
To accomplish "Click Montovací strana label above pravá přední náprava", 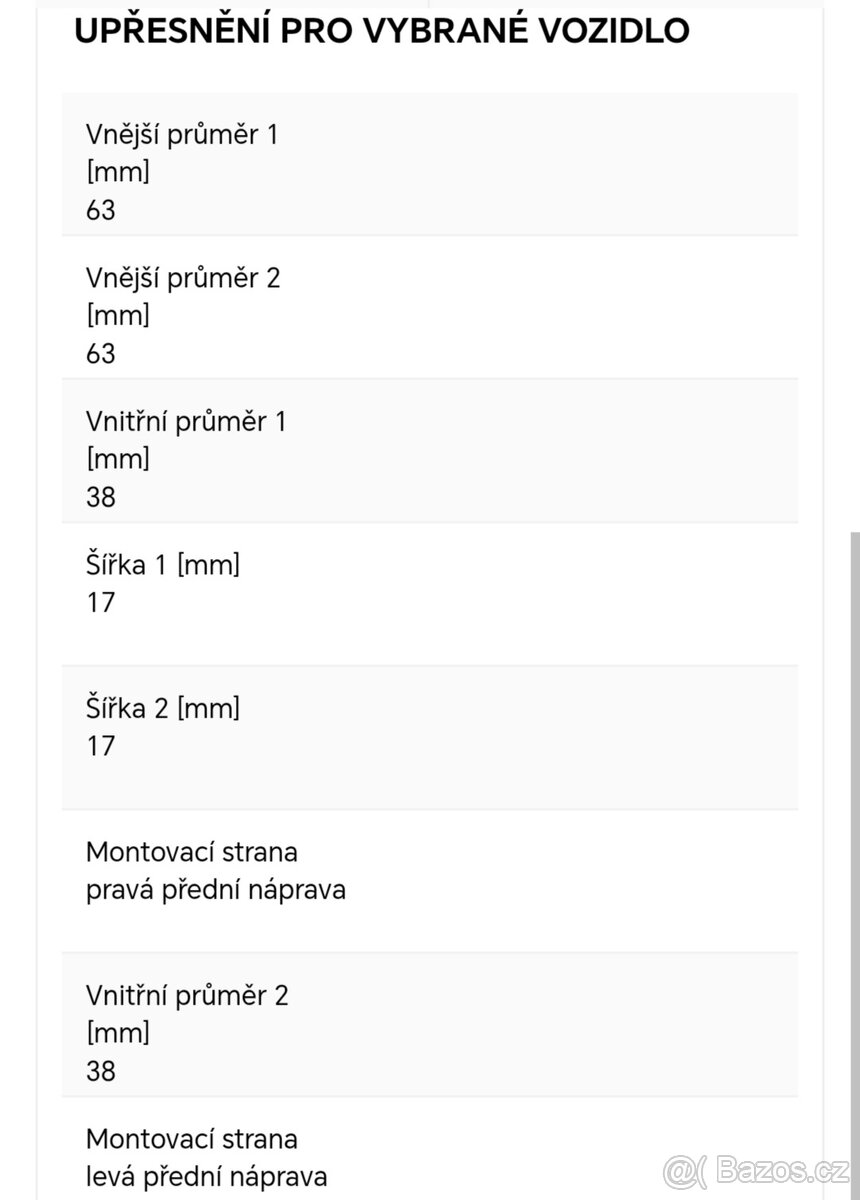I will click(x=192, y=852).
